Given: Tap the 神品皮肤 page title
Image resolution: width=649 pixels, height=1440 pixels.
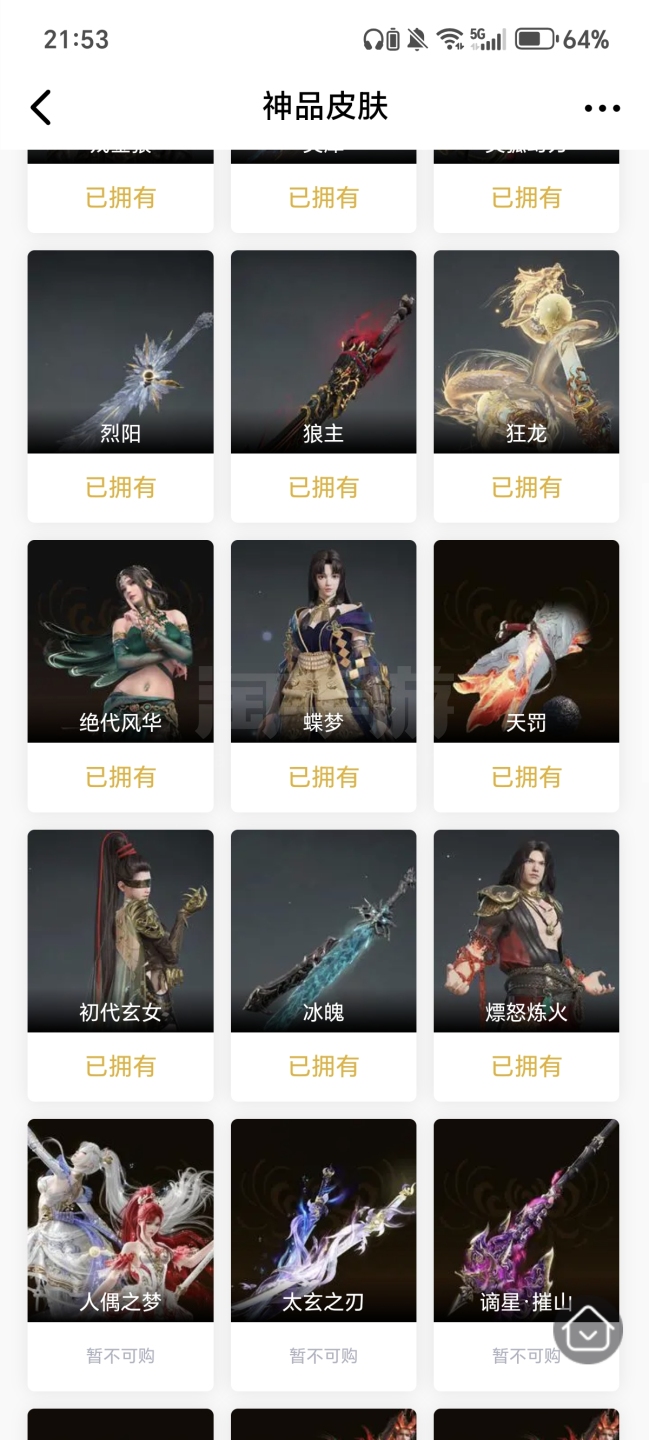Looking at the screenshot, I should 325,106.
